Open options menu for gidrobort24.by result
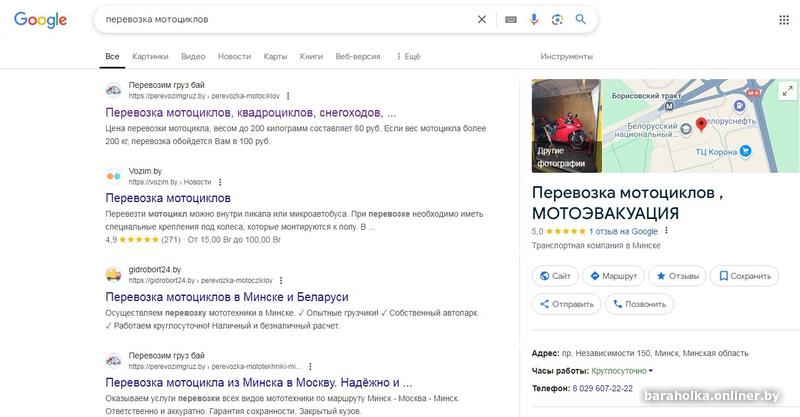This screenshot has width=800, height=417. click(x=281, y=281)
